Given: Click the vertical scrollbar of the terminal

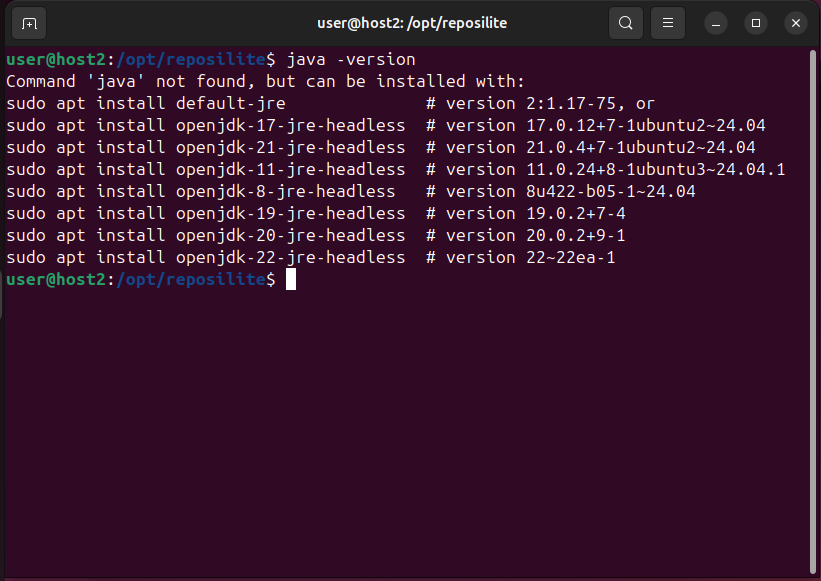Looking at the screenshot, I should [813, 311].
